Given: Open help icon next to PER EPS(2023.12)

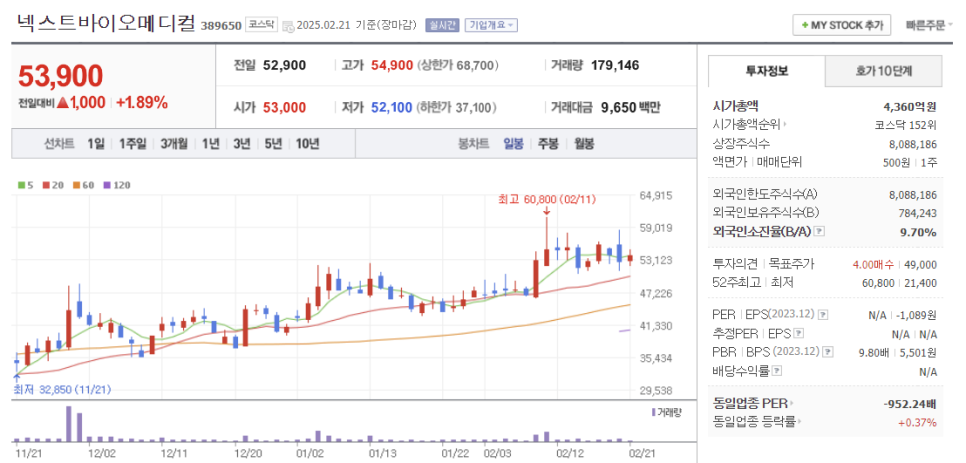Looking at the screenshot, I should point(823,315).
